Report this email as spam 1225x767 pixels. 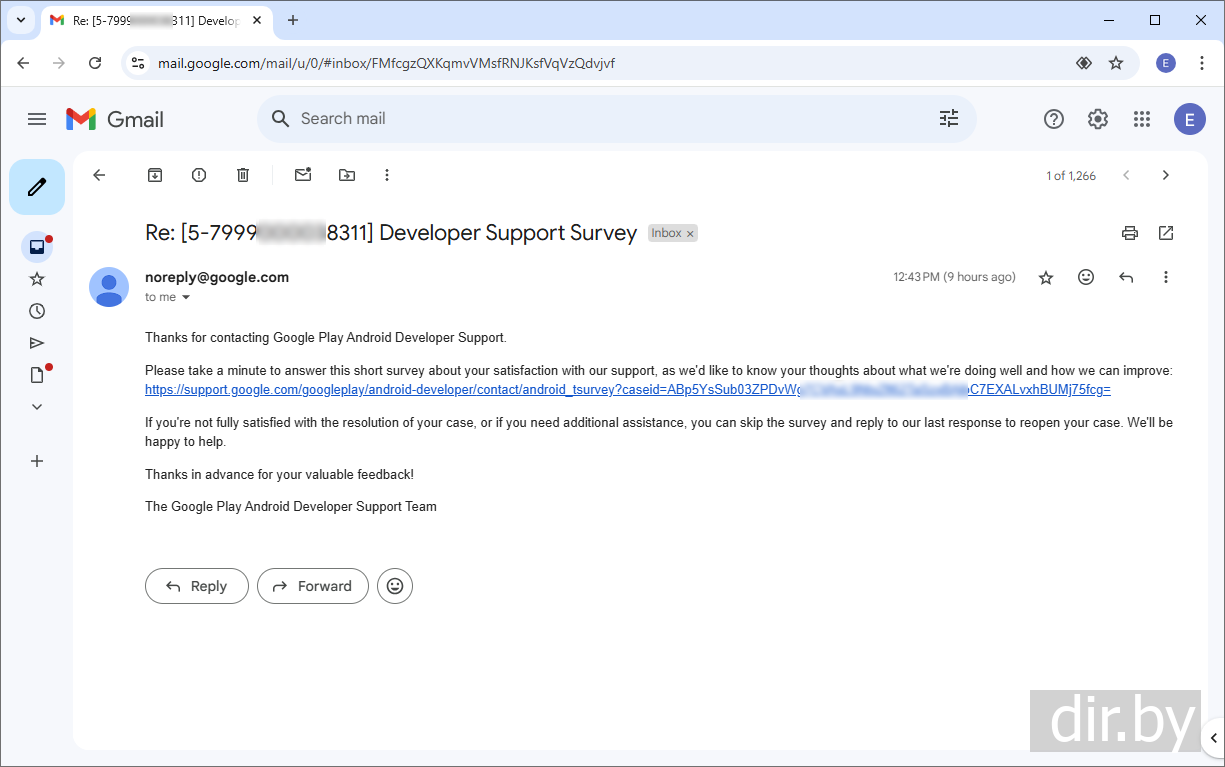199,175
